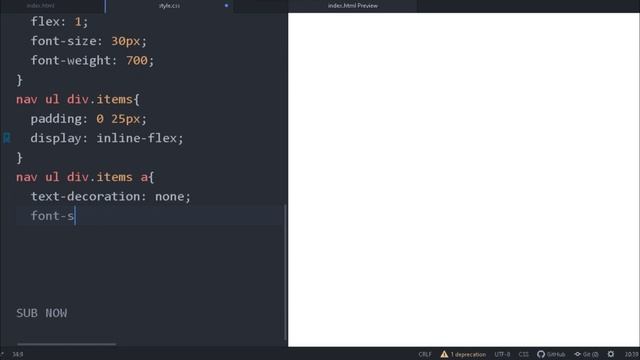640x360 pixels.
Task: Click the settings gear in status bar
Action: tap(611, 354)
